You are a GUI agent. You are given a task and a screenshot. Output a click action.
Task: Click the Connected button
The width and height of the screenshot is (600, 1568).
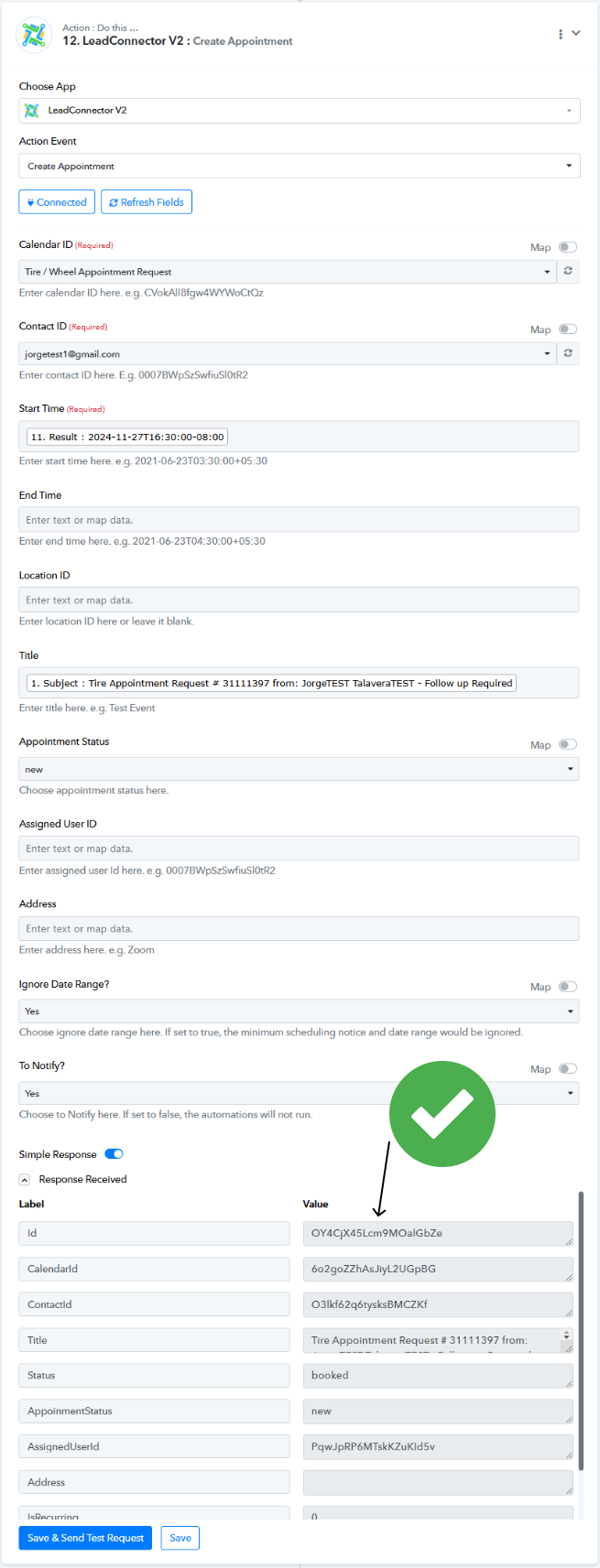(x=57, y=202)
